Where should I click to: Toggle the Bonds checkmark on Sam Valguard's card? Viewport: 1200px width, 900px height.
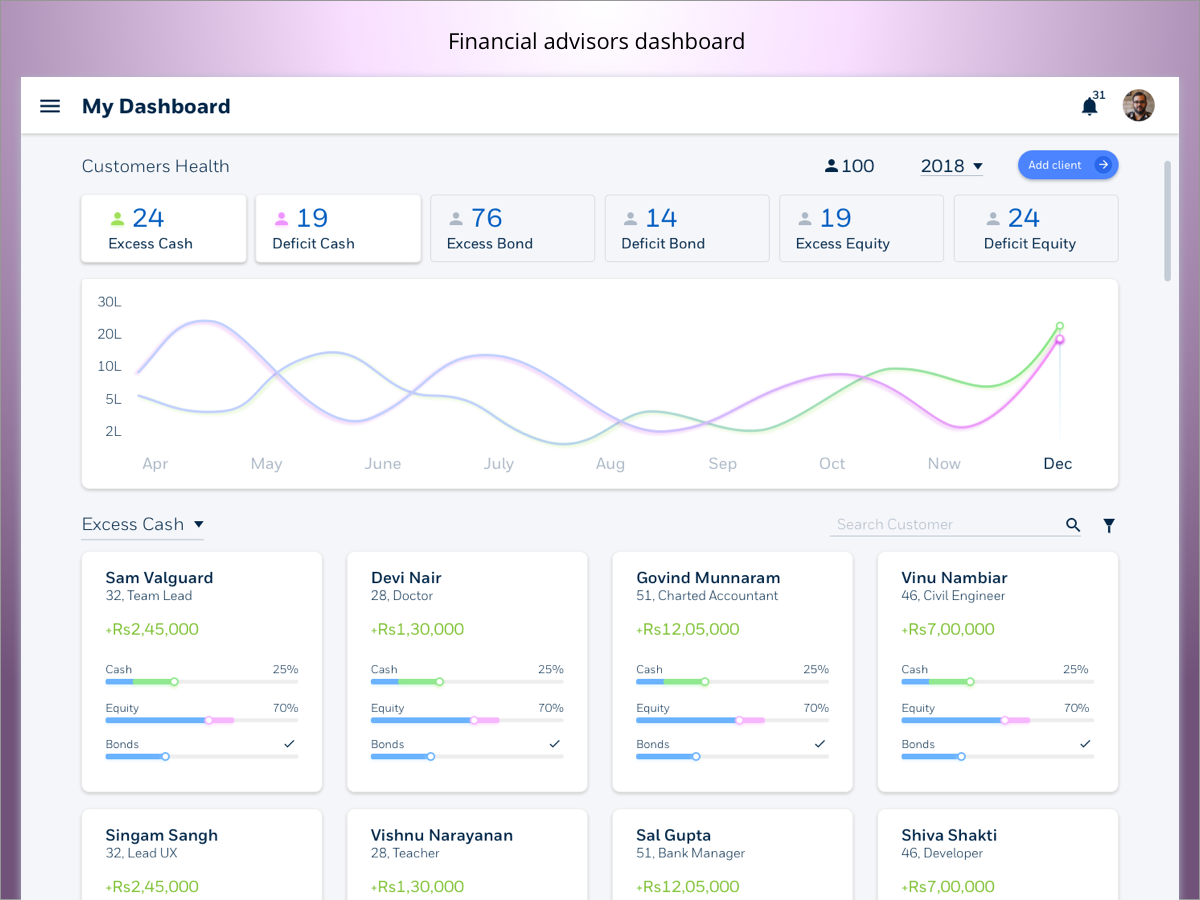pos(290,744)
